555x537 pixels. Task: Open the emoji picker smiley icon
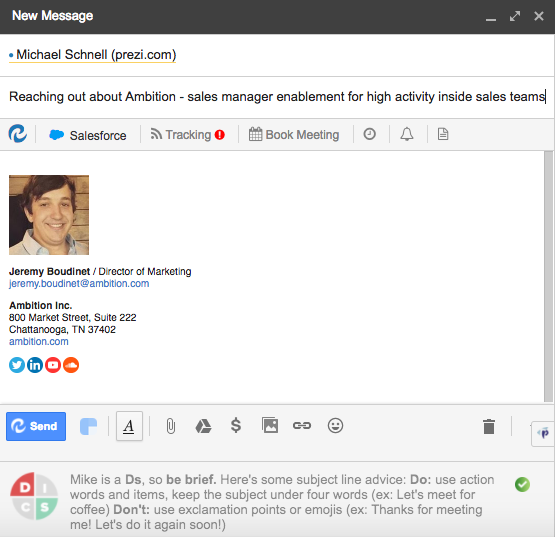tap(335, 425)
